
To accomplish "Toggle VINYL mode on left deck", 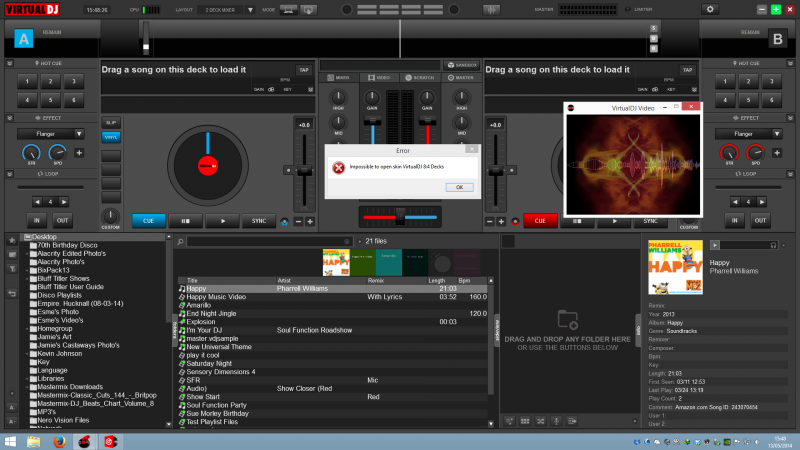I will 110,137.
